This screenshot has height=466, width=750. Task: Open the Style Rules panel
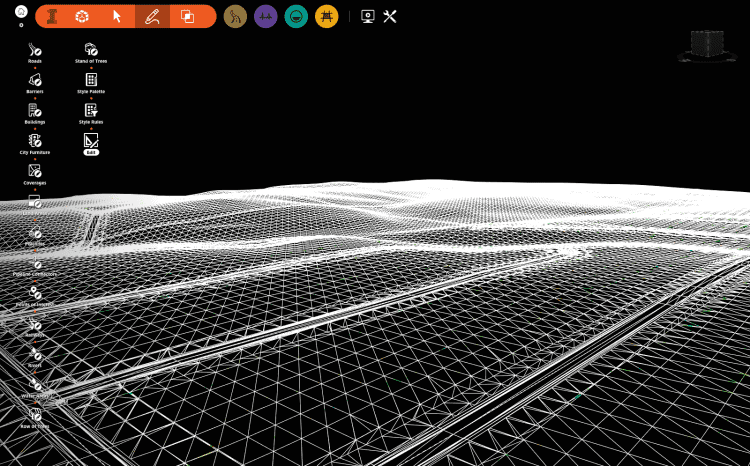[x=91, y=111]
